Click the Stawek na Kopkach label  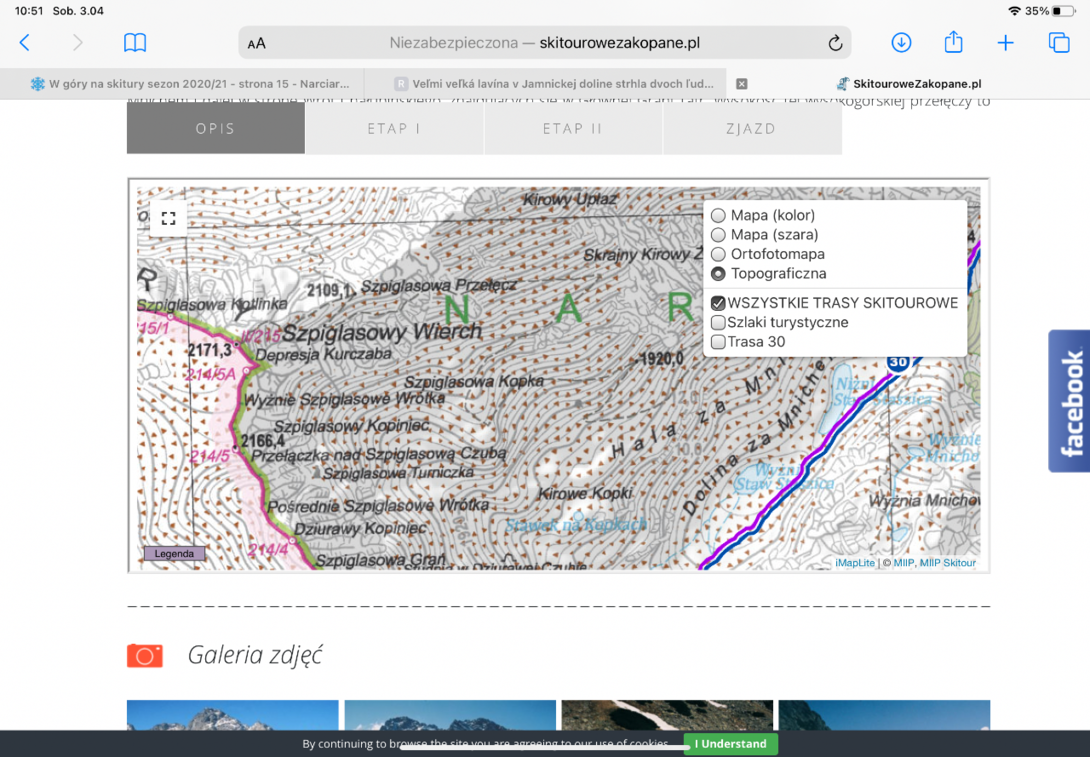pos(576,525)
